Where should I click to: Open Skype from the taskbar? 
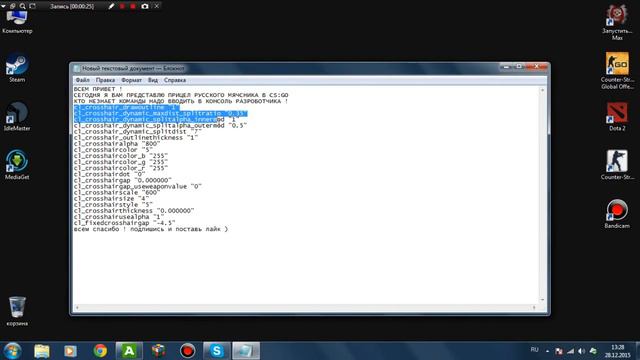(217, 351)
